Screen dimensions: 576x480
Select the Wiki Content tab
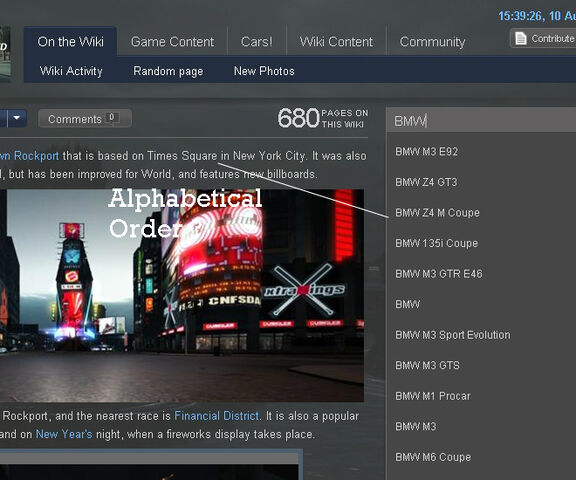pyautogui.click(x=336, y=41)
